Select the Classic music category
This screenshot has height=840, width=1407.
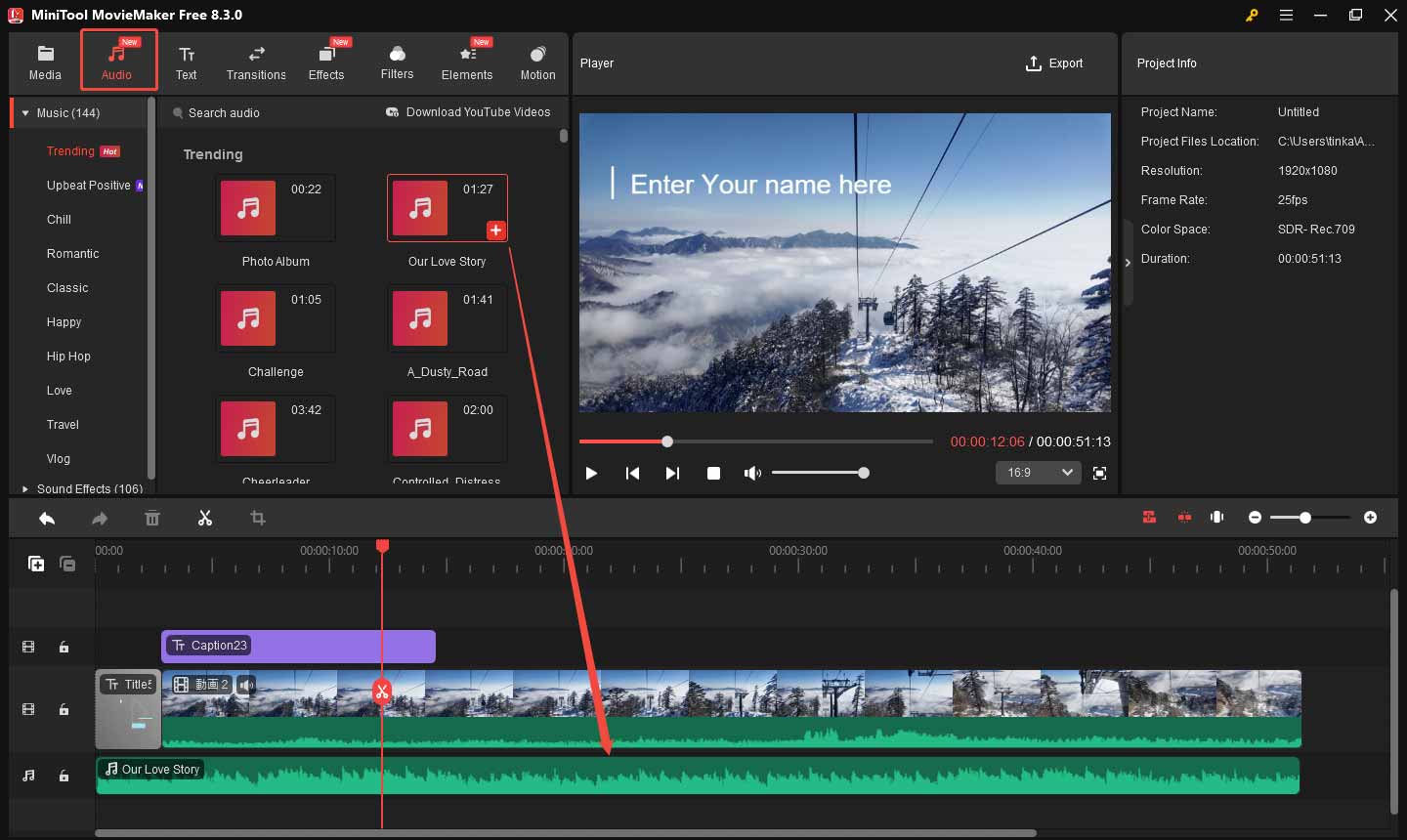point(67,288)
